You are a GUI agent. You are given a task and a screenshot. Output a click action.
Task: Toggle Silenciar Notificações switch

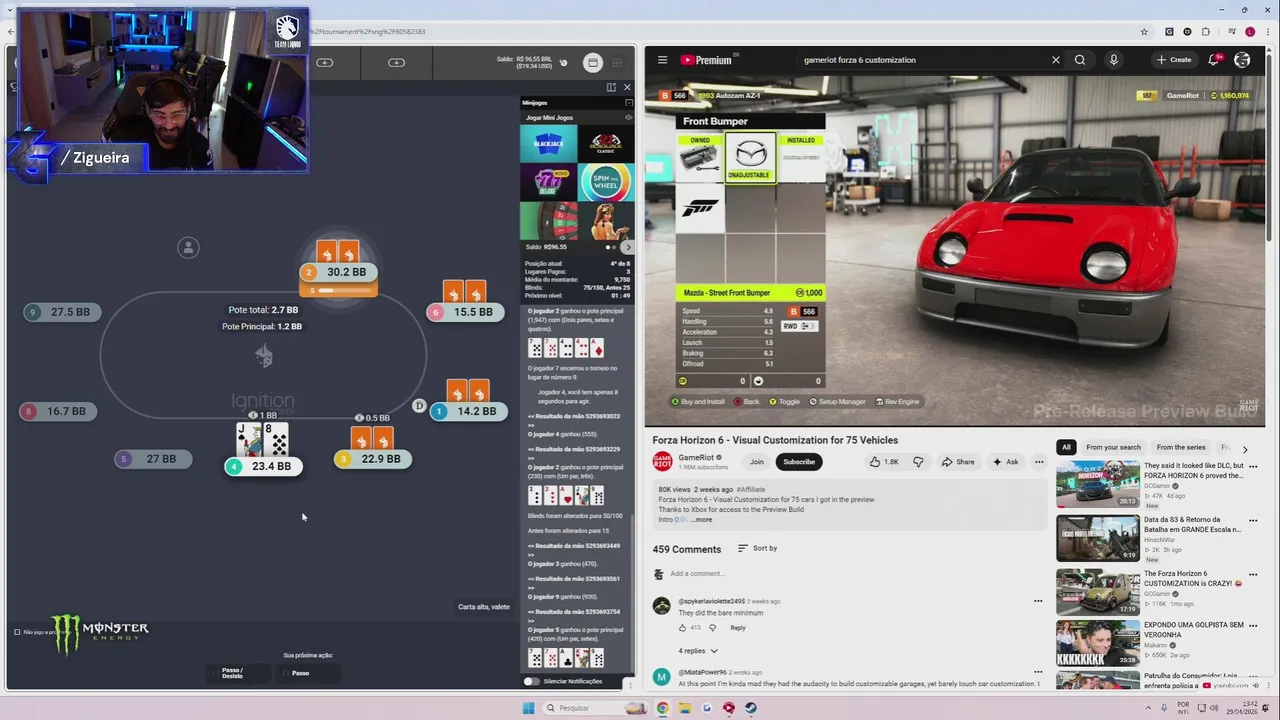tap(531, 681)
